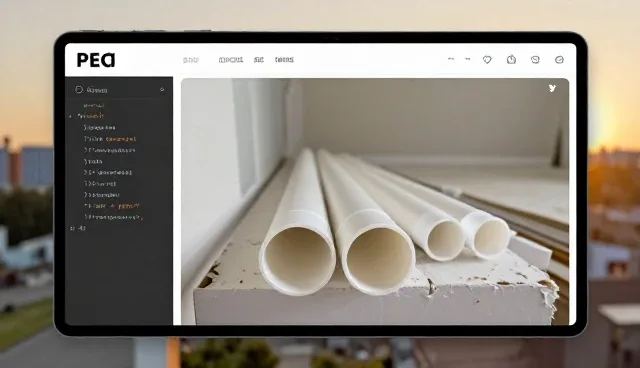Click the envelope-like icon next to share
Screen dimensions: 640x368
coord(535,60)
